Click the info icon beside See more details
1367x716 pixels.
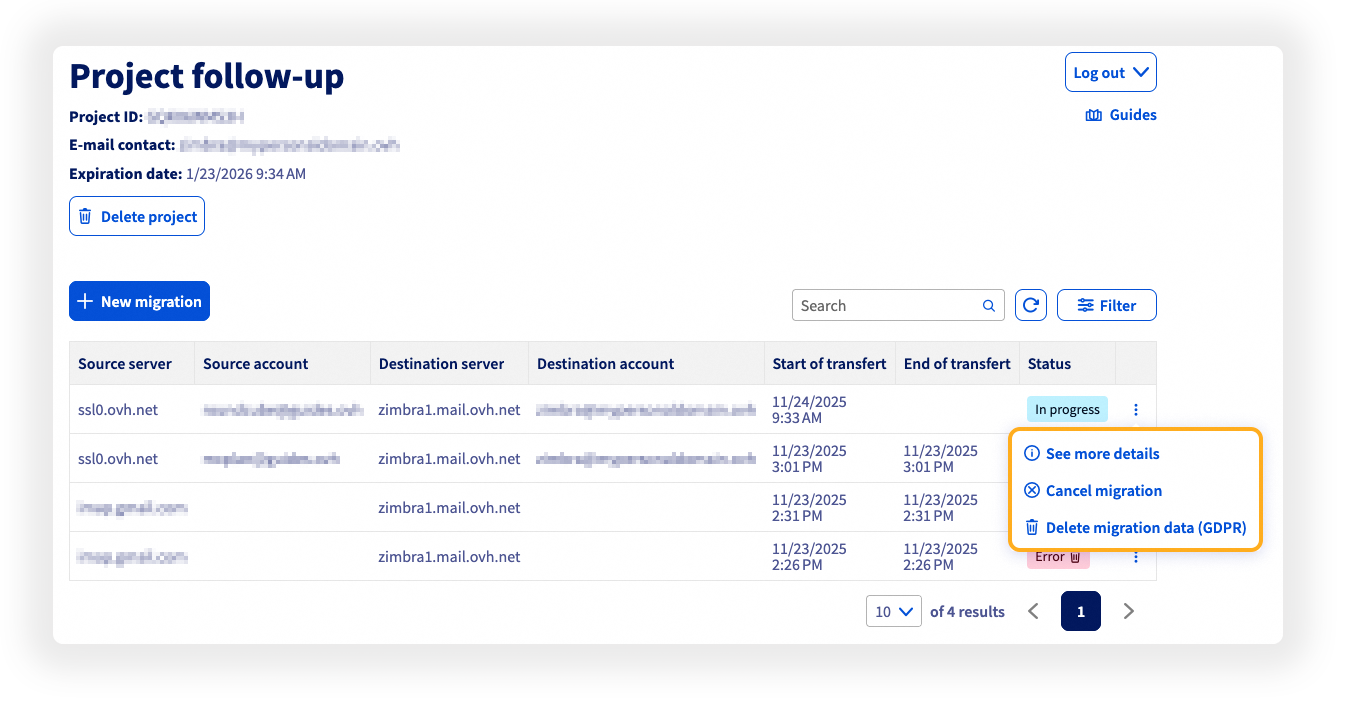click(1031, 453)
